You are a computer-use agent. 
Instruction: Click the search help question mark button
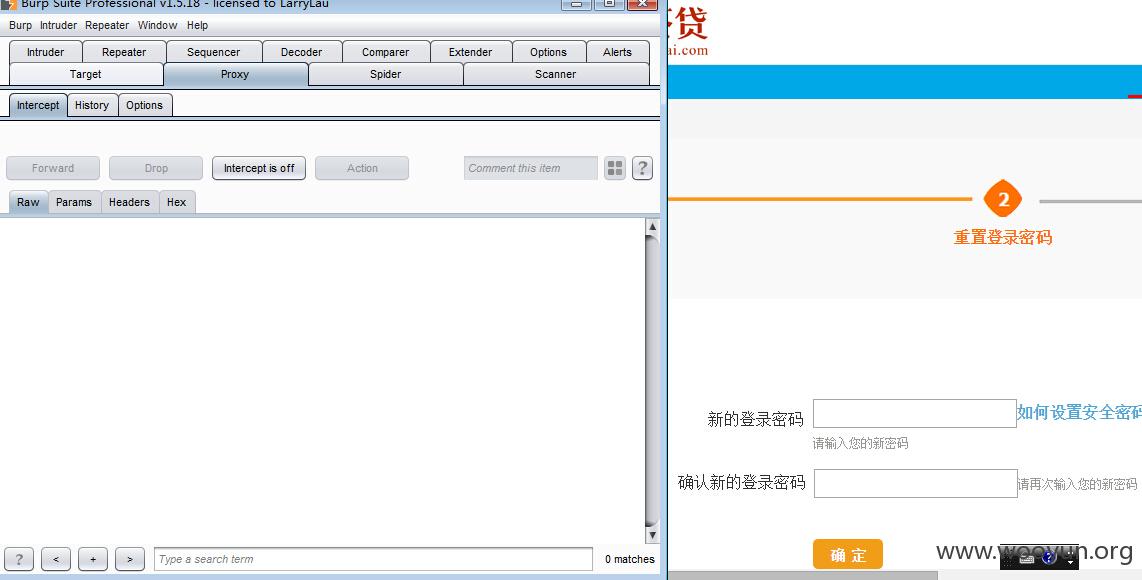[19, 560]
